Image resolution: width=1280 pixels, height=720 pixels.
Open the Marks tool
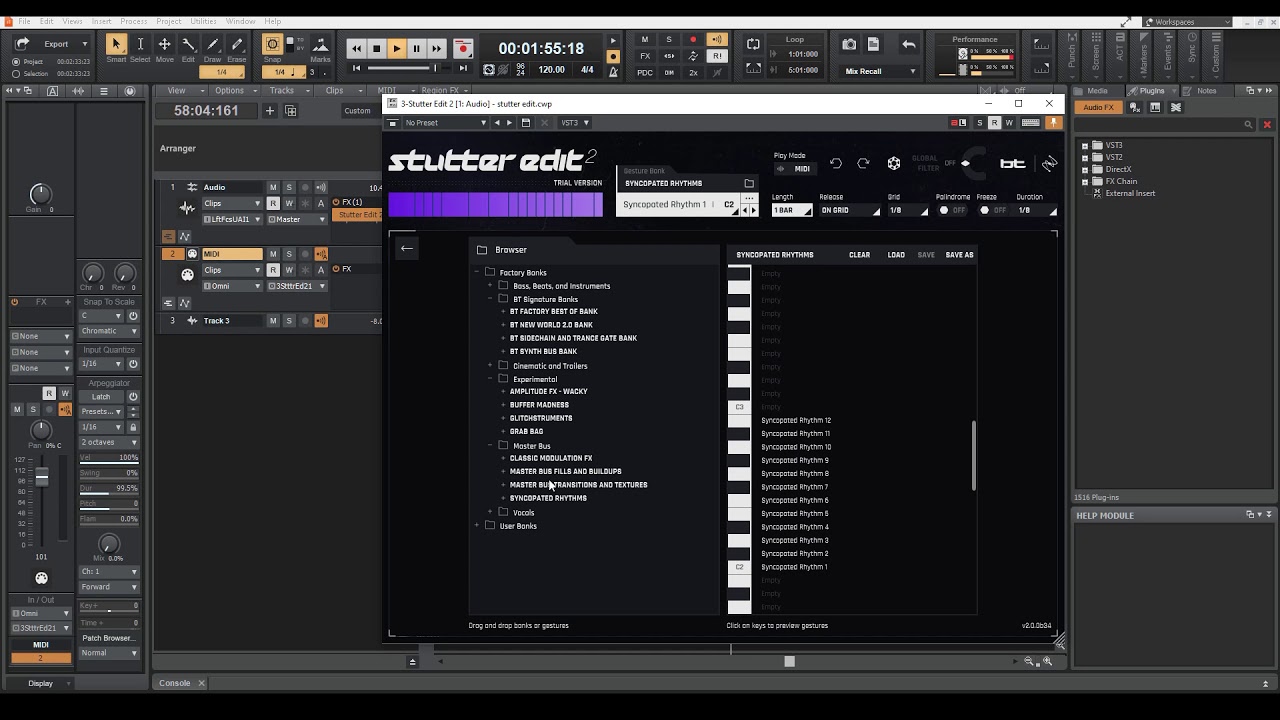pyautogui.click(x=320, y=44)
